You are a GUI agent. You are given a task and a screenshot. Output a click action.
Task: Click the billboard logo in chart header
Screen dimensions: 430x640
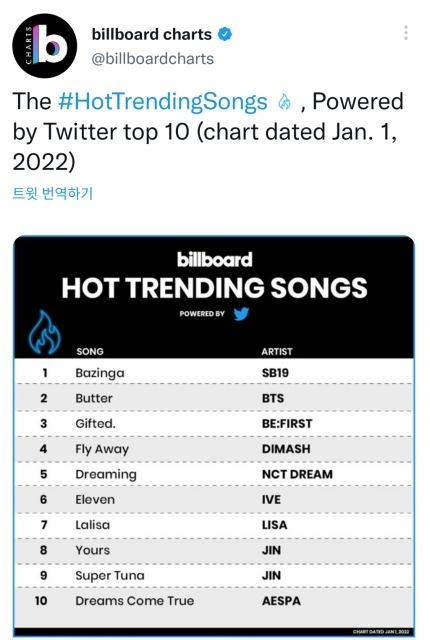pos(215,260)
